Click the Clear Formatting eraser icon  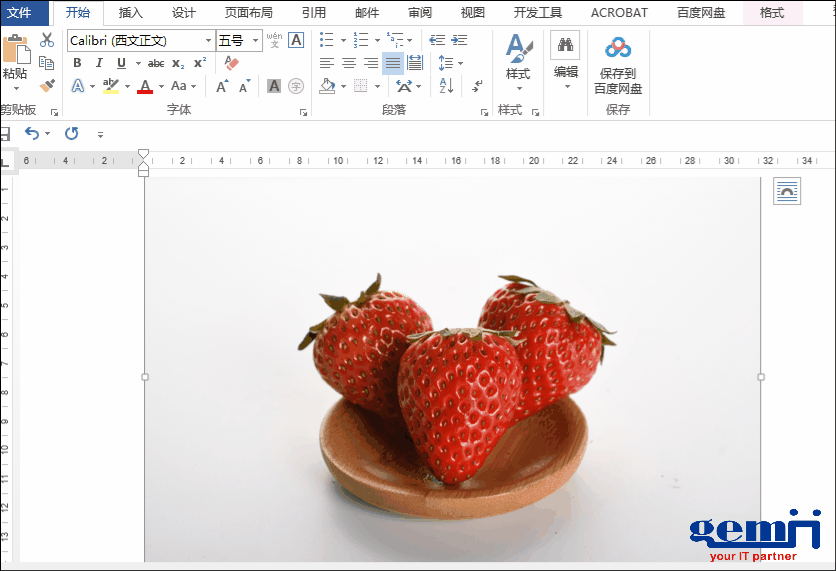pyautogui.click(x=232, y=63)
